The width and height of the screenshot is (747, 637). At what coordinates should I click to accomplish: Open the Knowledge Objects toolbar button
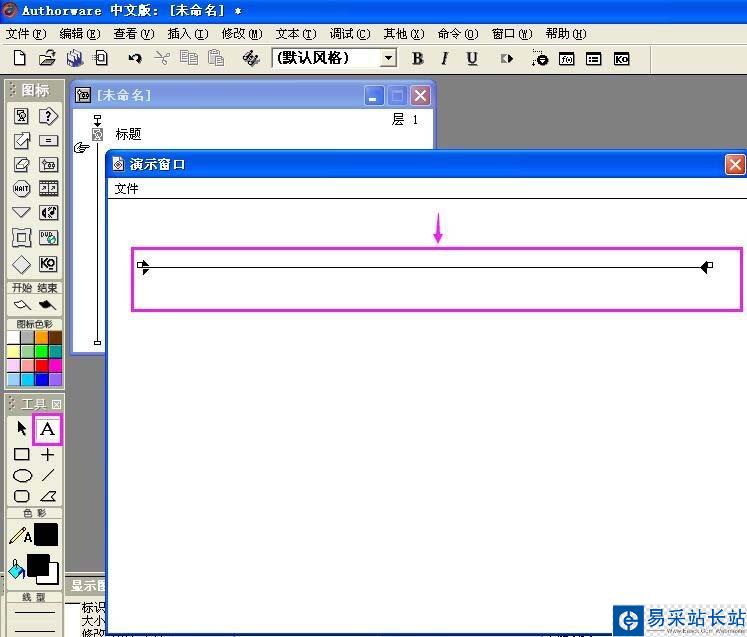[x=621, y=59]
